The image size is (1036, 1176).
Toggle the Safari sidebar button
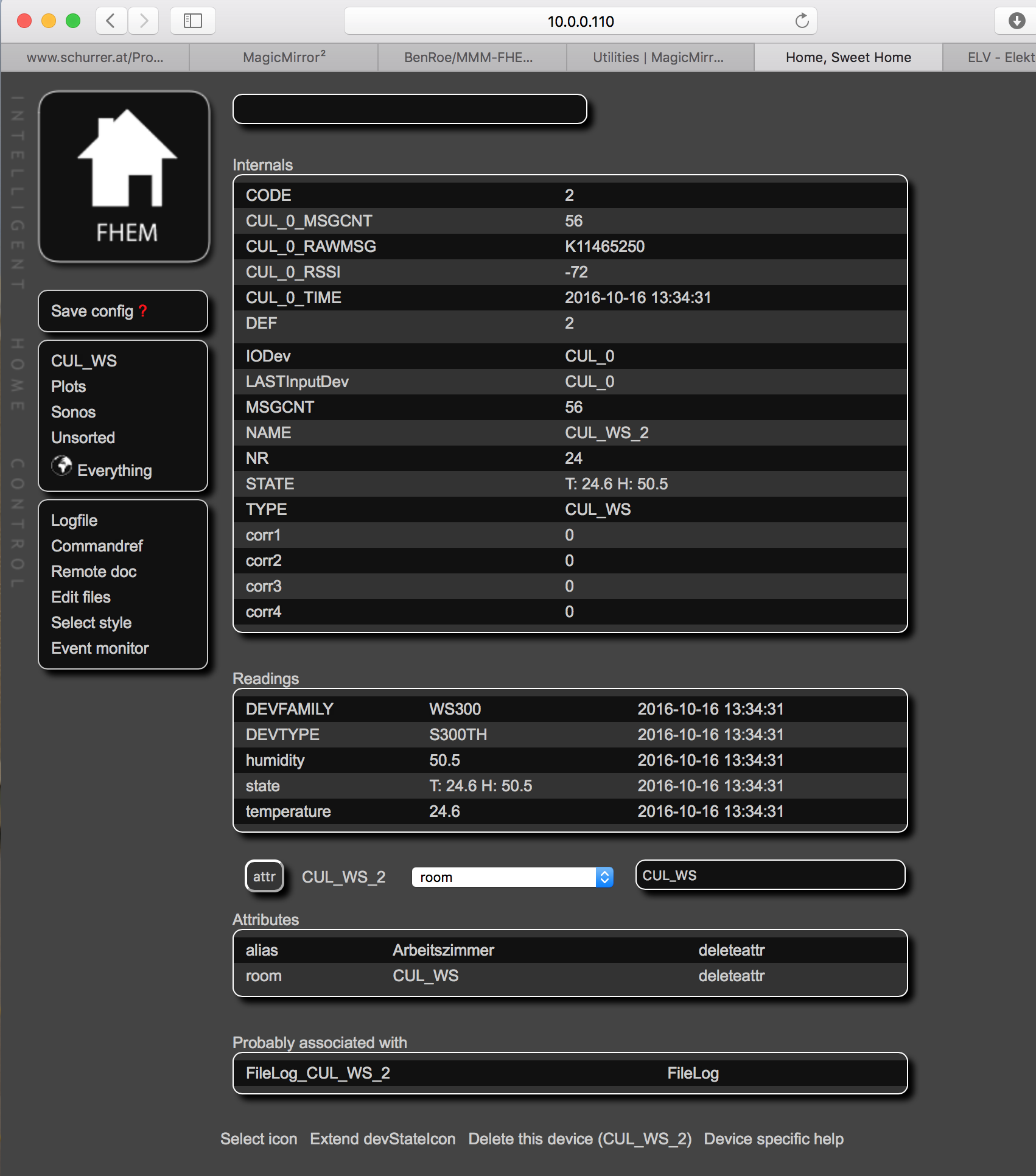pyautogui.click(x=193, y=21)
